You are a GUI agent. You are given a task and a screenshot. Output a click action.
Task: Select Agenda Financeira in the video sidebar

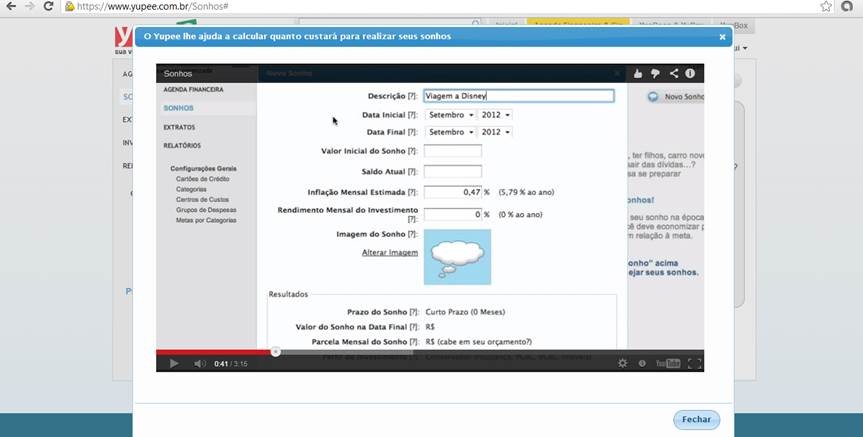point(193,89)
